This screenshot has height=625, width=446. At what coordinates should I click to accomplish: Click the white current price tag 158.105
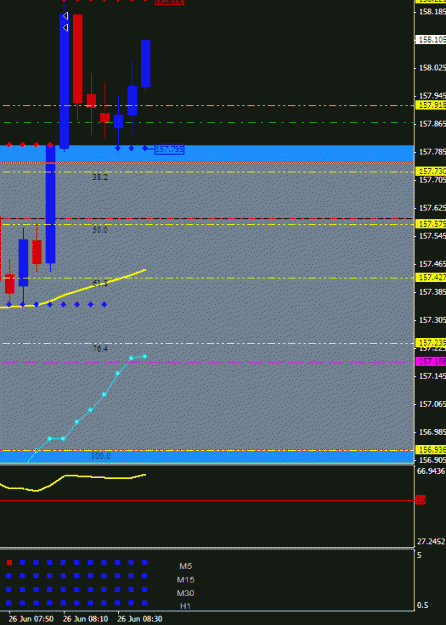[x=431, y=39]
